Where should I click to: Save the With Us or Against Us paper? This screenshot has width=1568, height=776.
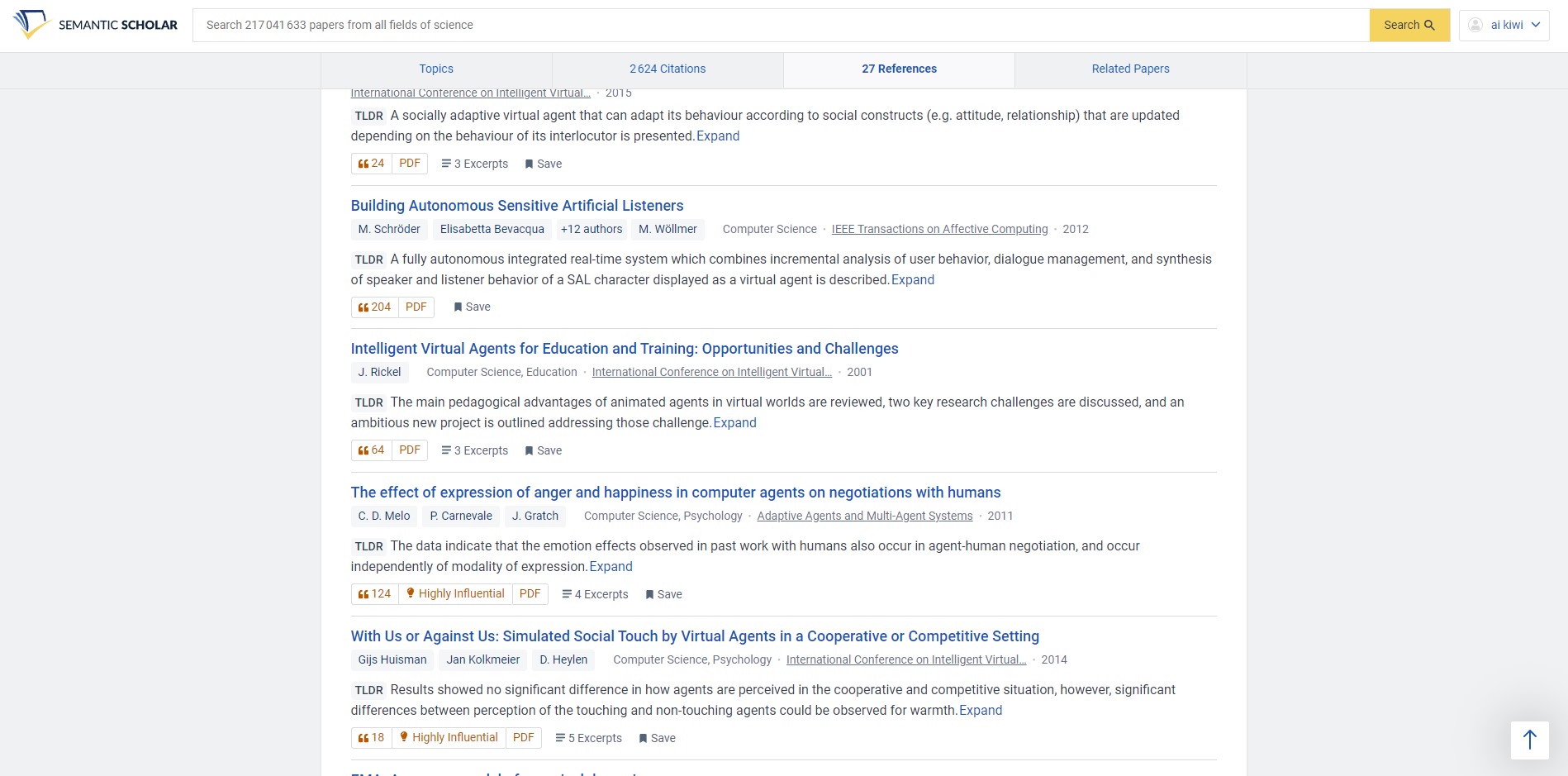point(657,738)
